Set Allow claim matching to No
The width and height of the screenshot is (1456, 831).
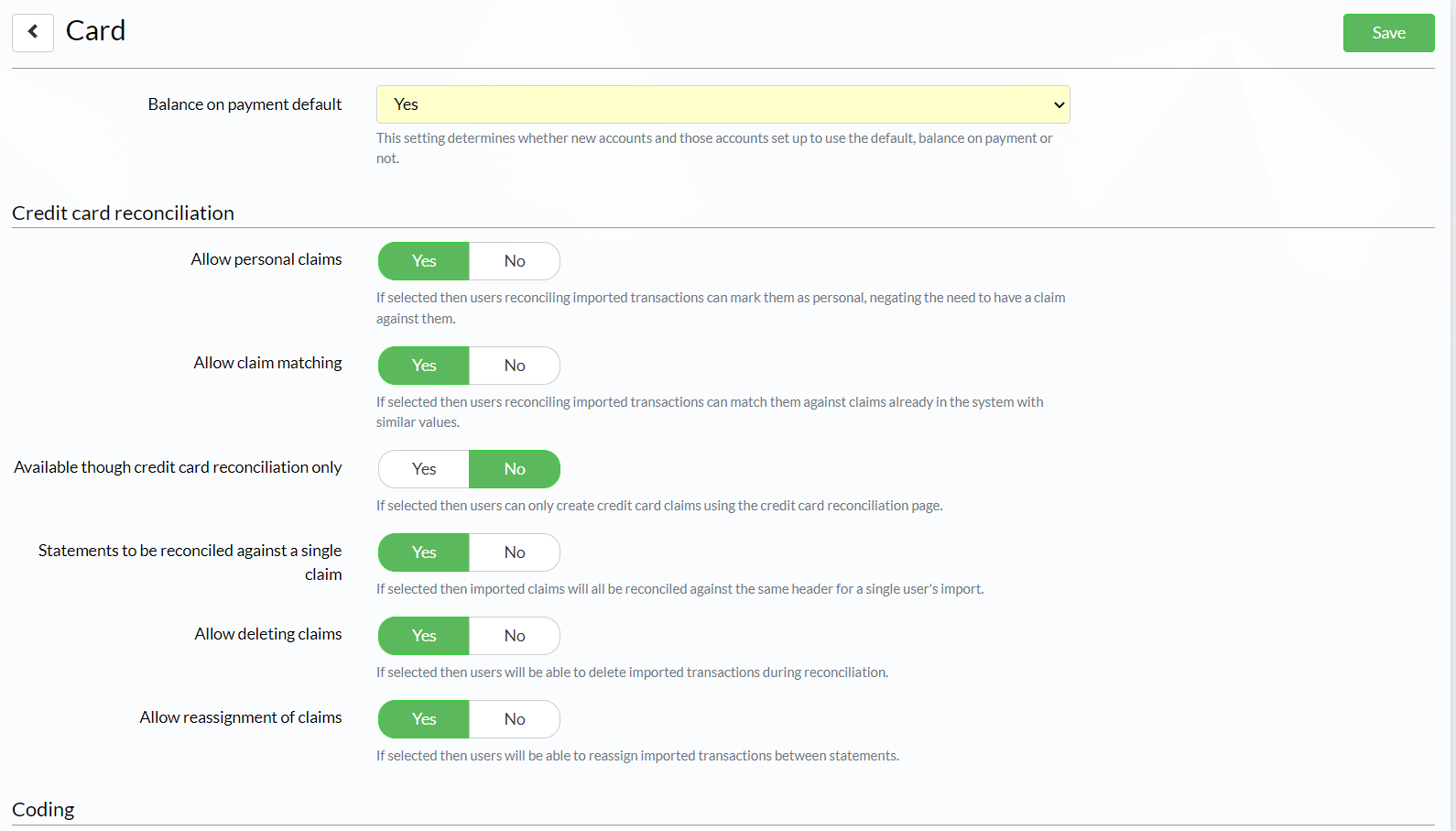tap(515, 366)
